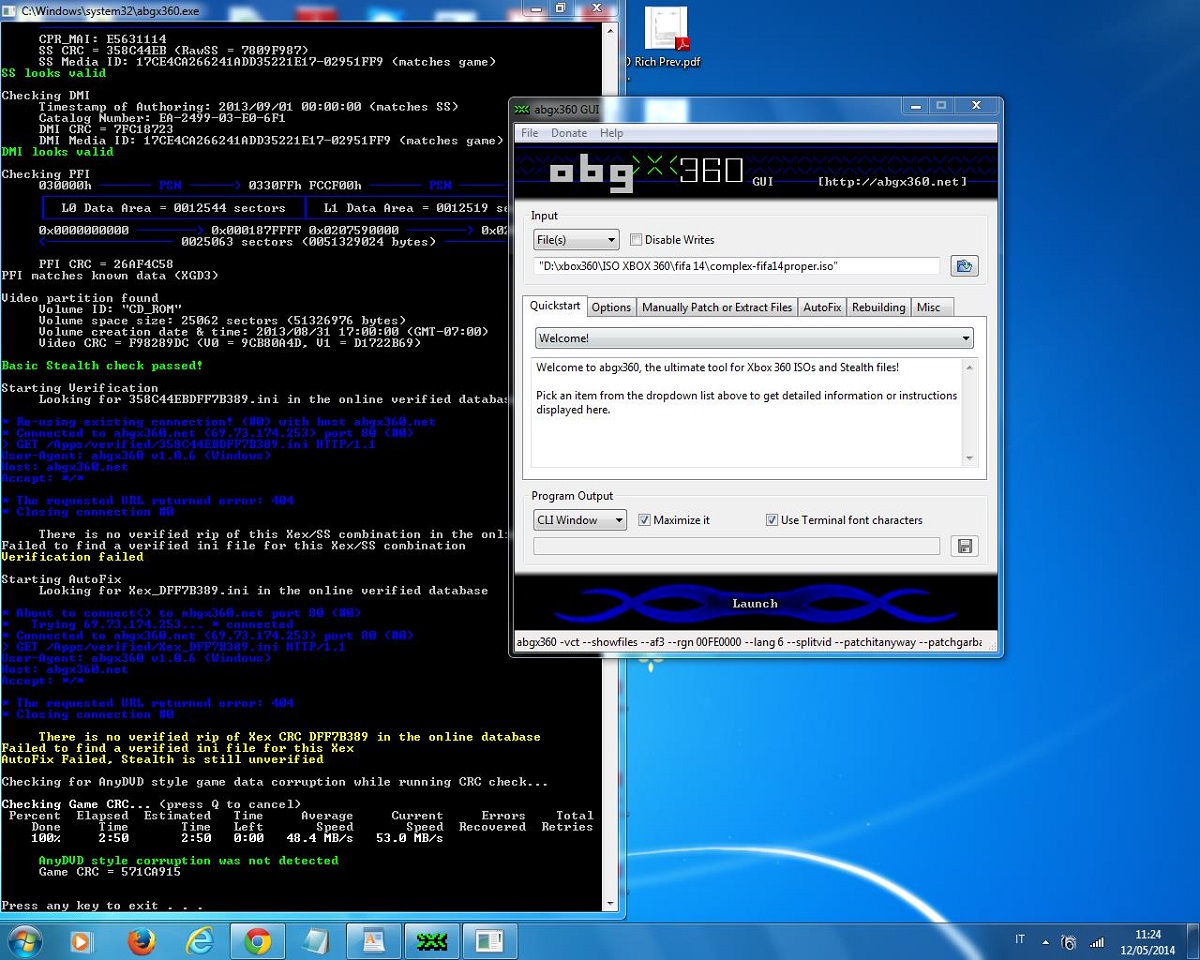Image resolution: width=1200 pixels, height=960 pixels.
Task: Click the command line string status bar
Action: (749, 642)
